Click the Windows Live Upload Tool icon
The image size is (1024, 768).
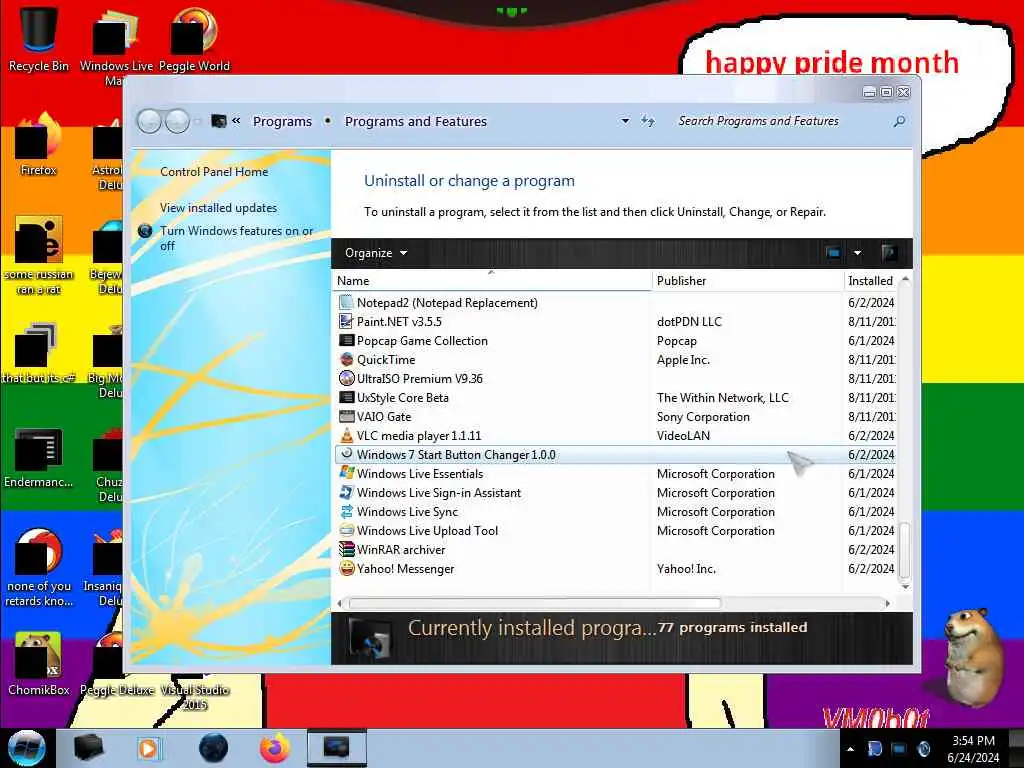pos(346,530)
